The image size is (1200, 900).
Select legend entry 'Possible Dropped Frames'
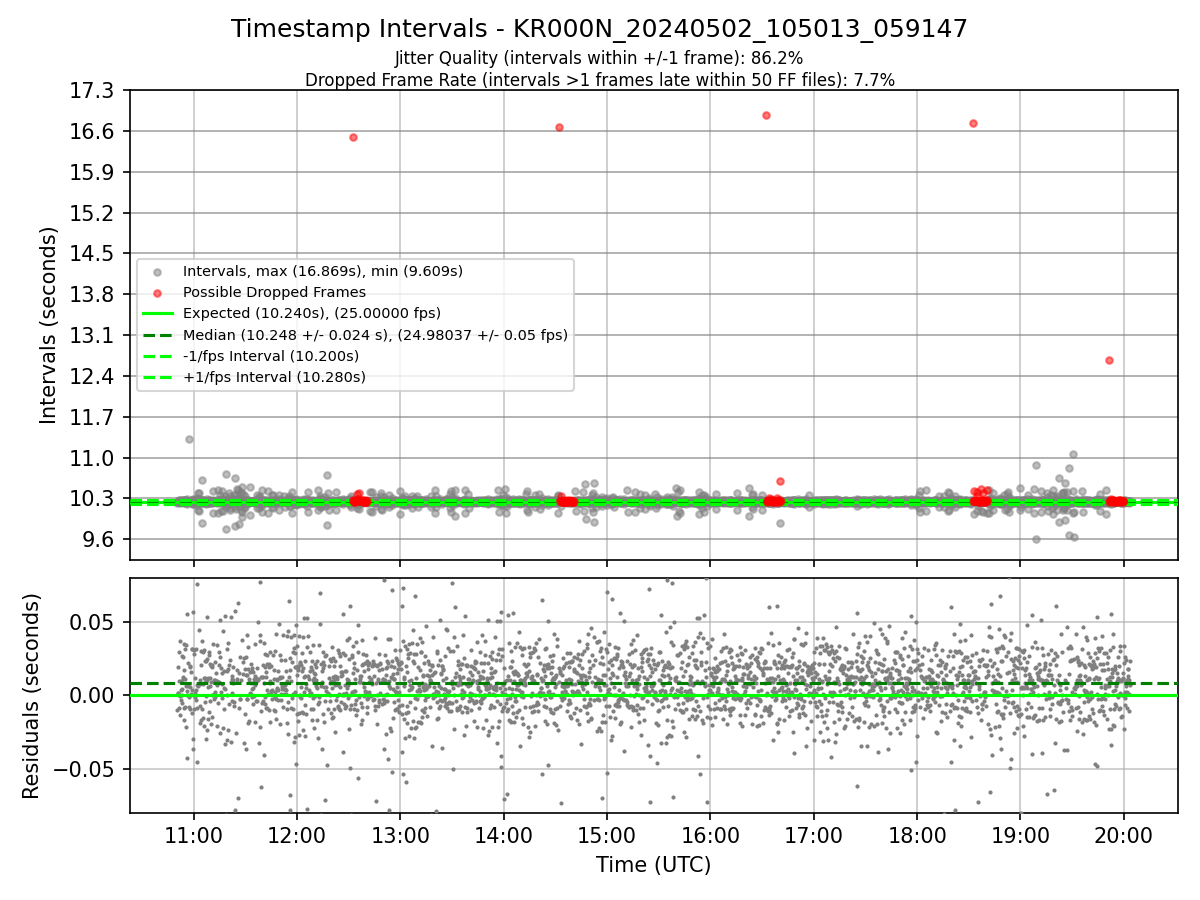click(x=274, y=292)
